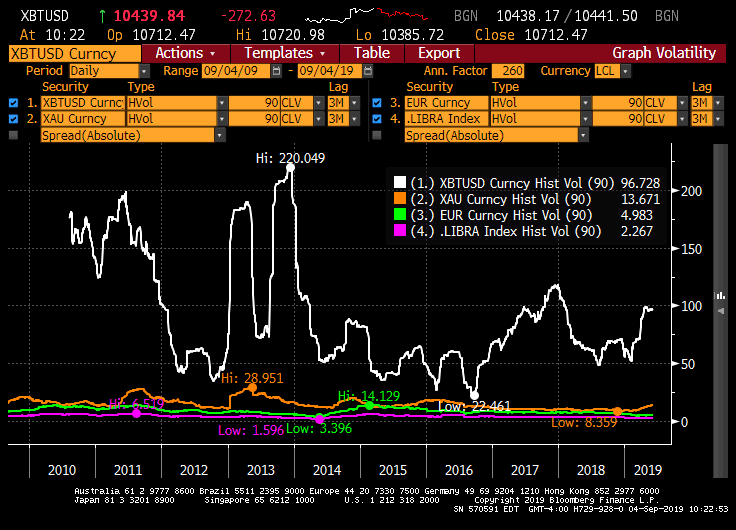Click magenta .LIBRA legend color swatch
This screenshot has height=530, width=736.
tap(400, 230)
